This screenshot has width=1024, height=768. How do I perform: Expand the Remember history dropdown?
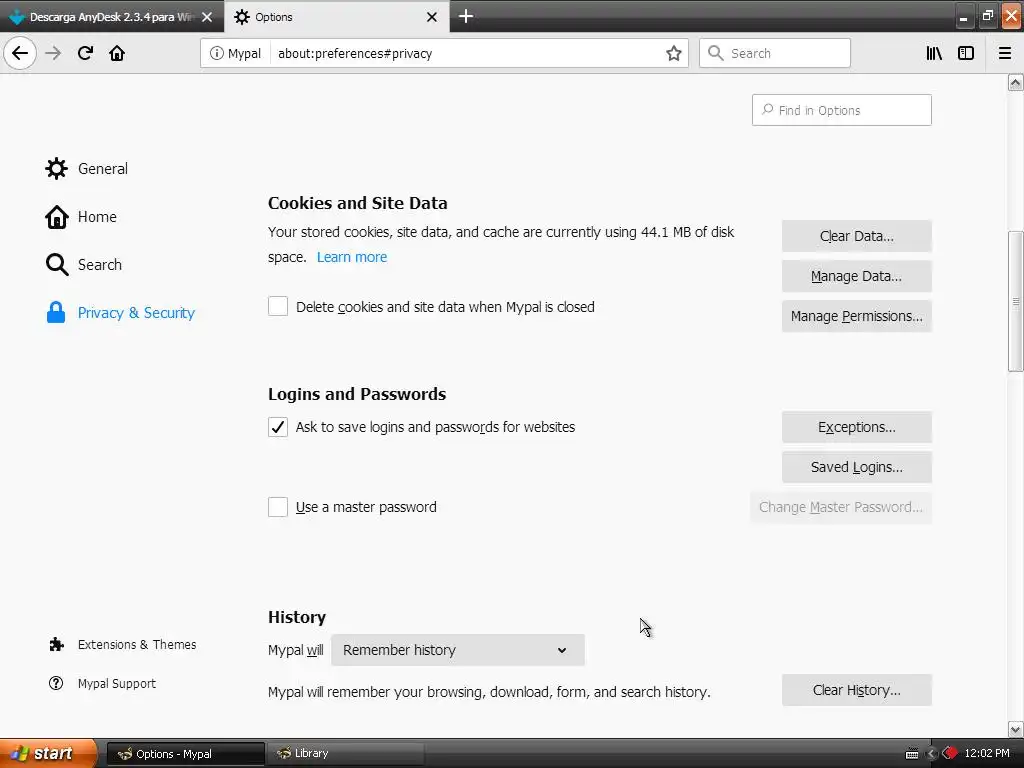point(458,650)
